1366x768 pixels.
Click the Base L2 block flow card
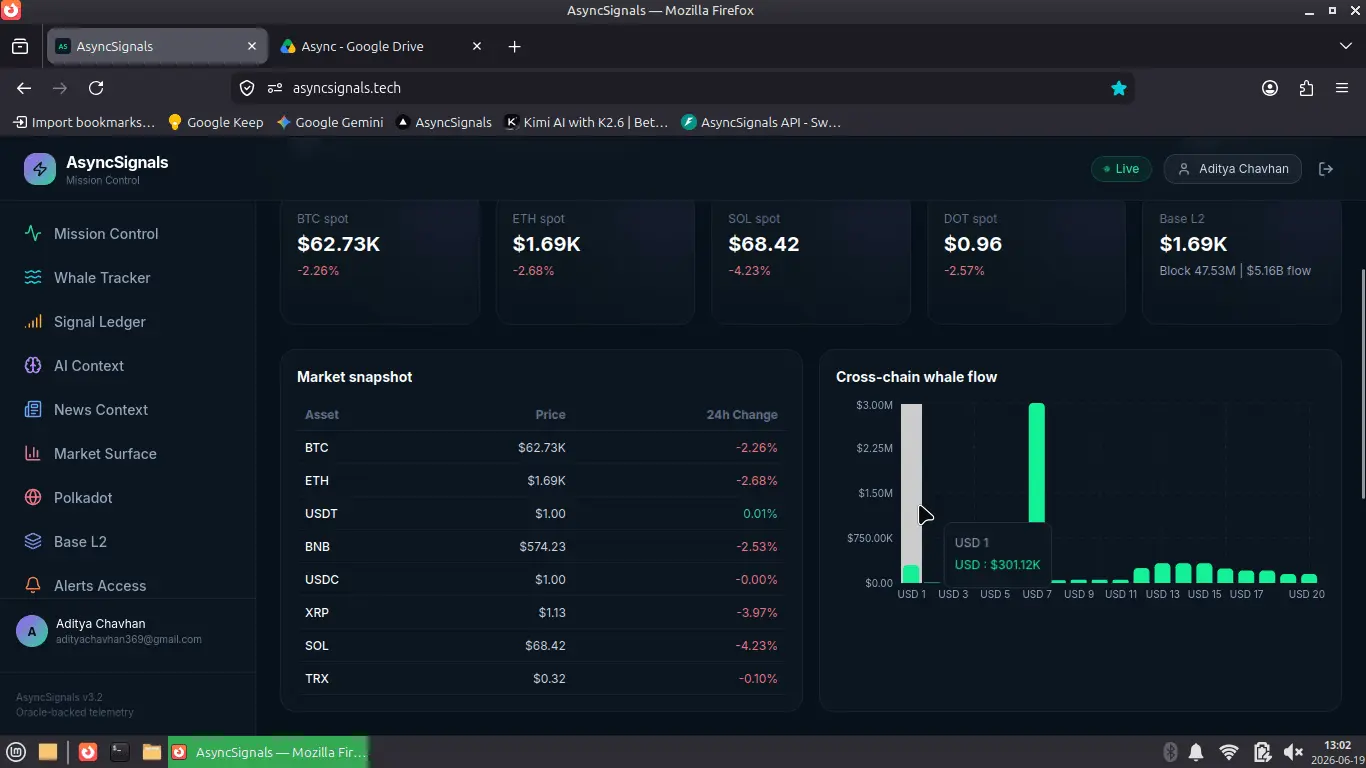tap(1242, 262)
